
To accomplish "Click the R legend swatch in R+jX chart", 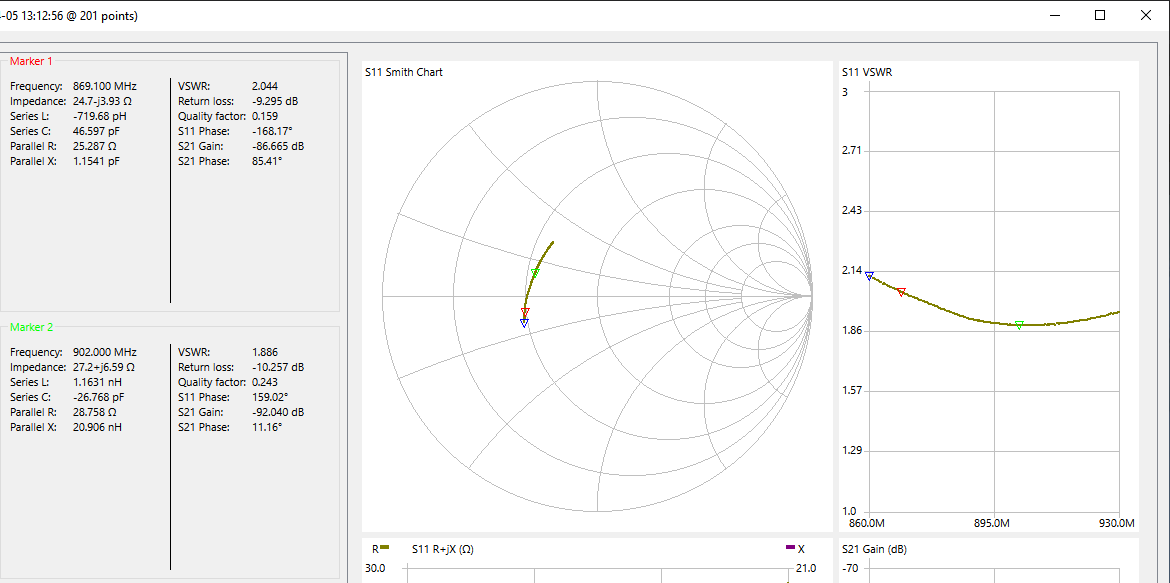I will (x=385, y=547).
